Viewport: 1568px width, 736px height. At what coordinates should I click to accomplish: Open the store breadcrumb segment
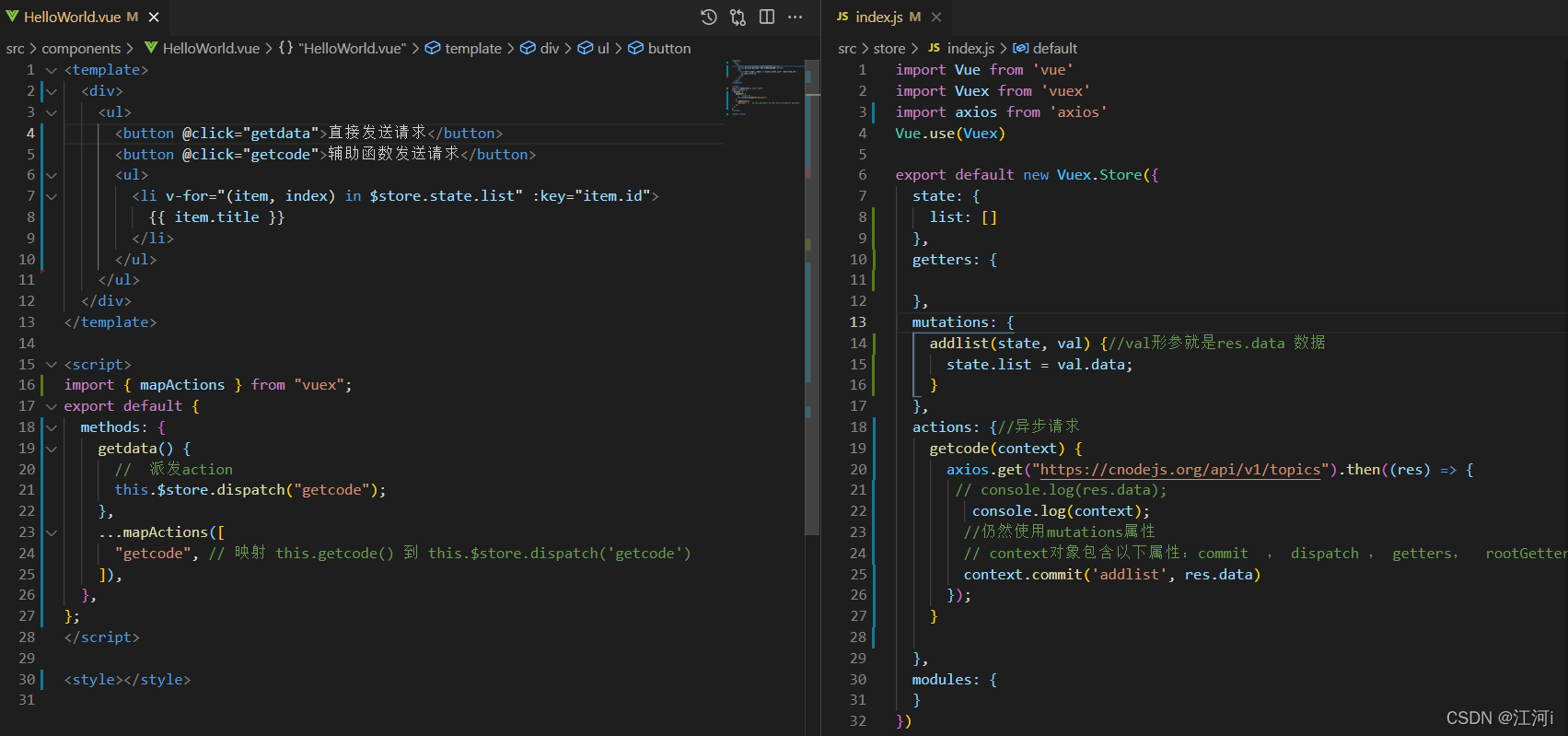[x=889, y=48]
